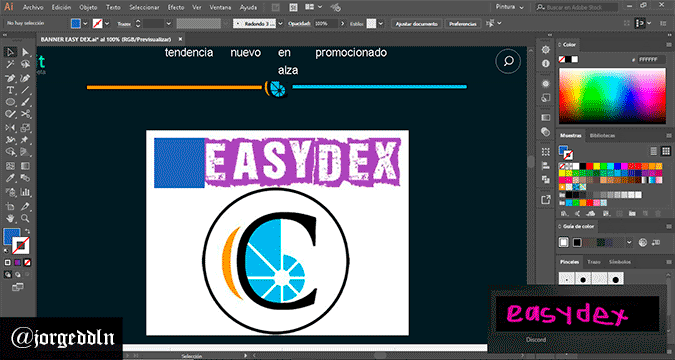Open the Archivo menu
The width and height of the screenshot is (675, 360).
pyautogui.click(x=33, y=7)
